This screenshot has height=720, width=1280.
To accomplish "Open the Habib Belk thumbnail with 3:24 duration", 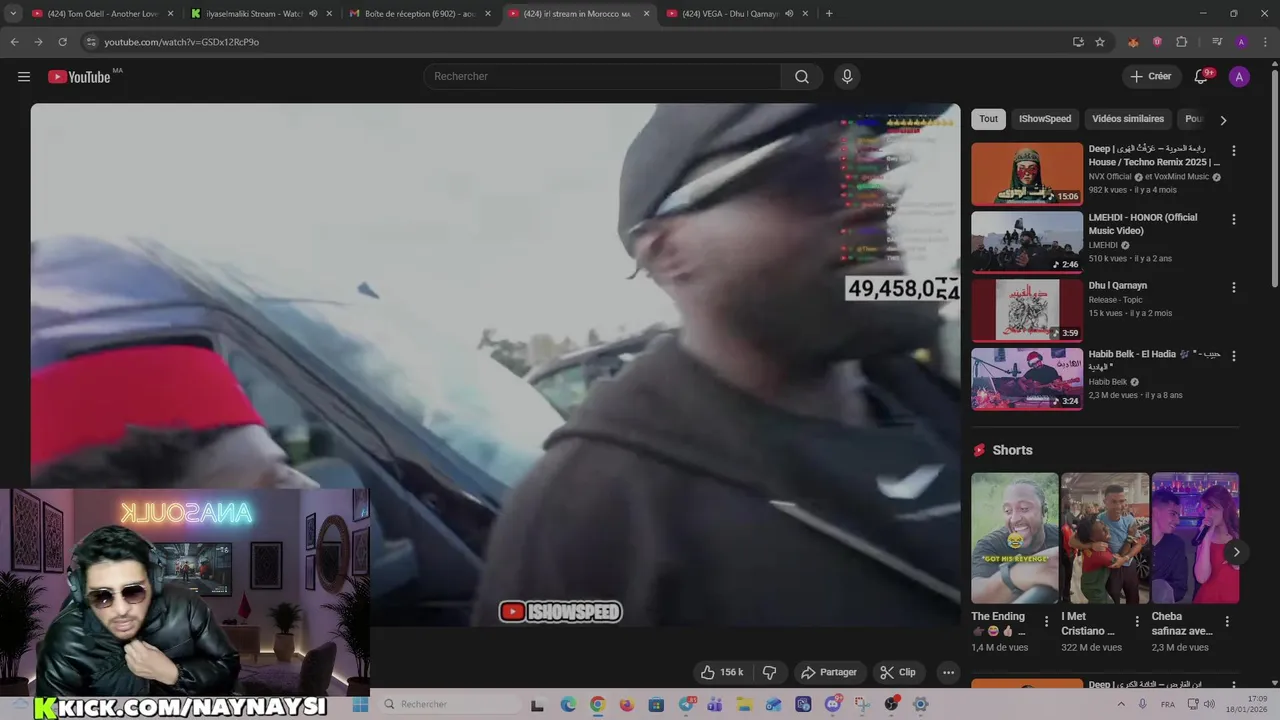I will click(x=1027, y=379).
